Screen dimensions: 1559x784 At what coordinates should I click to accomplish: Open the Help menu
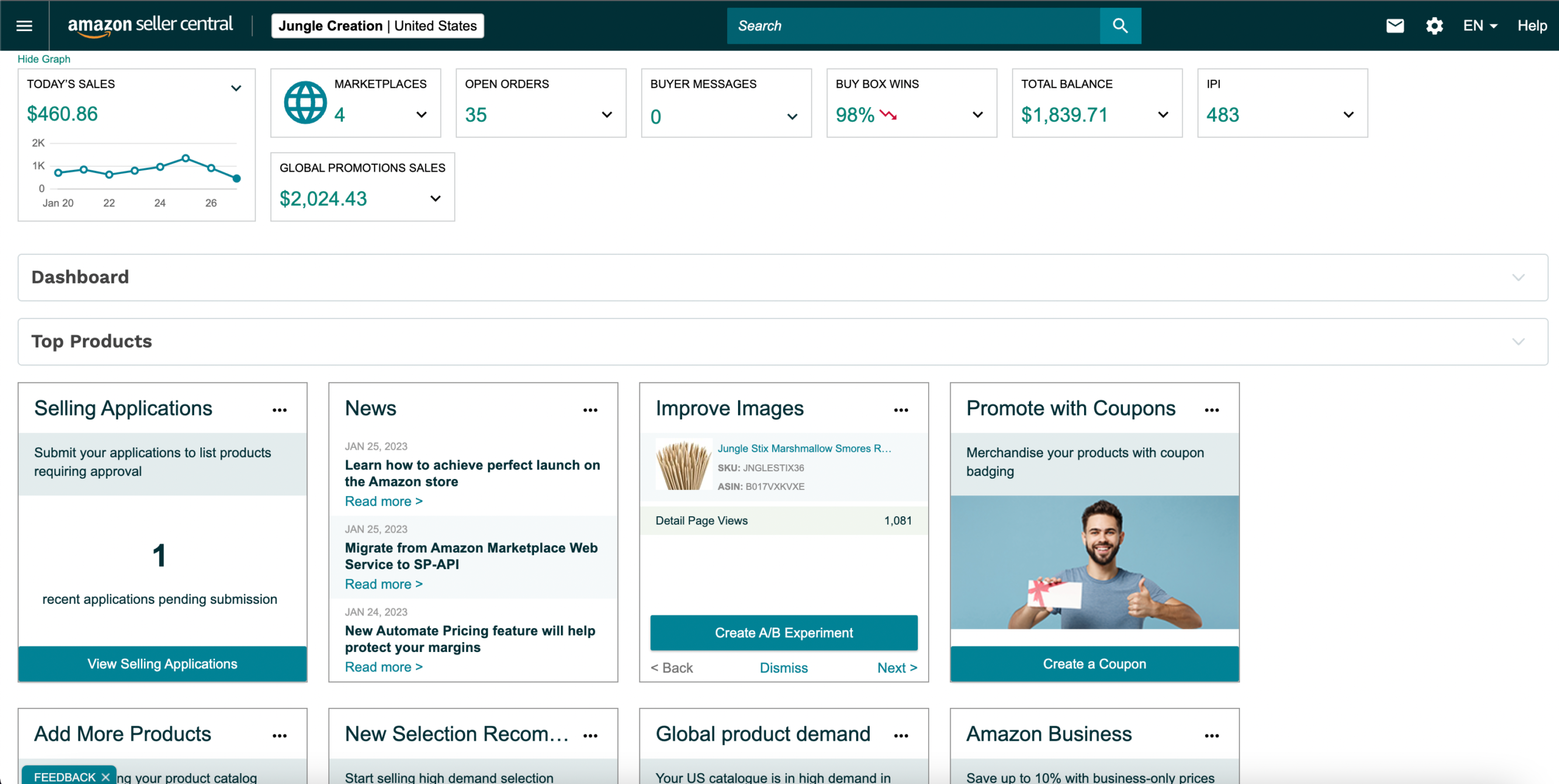point(1532,26)
